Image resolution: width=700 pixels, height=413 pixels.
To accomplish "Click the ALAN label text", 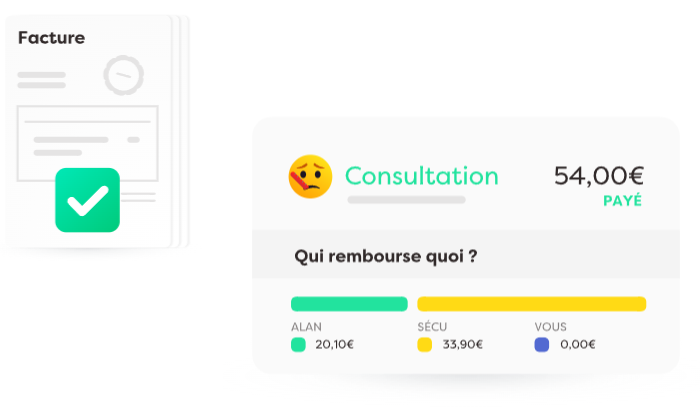I will click(x=306, y=327).
